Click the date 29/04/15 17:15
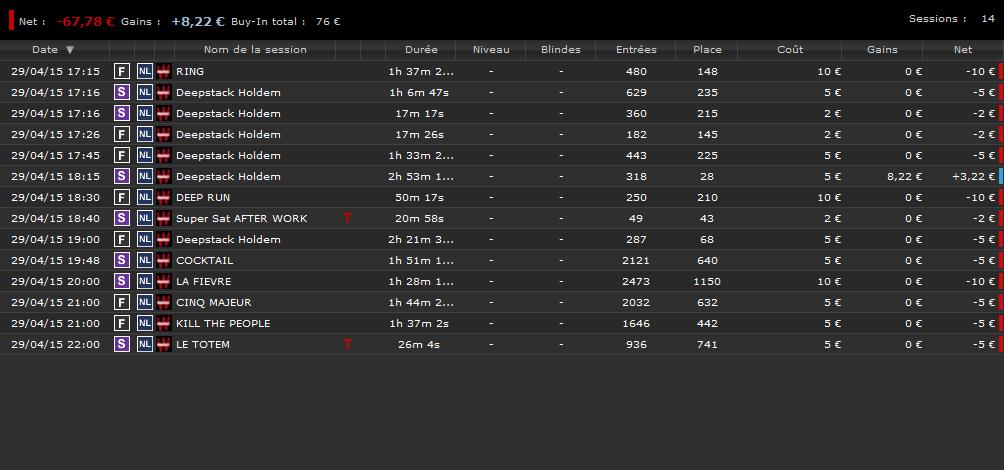 56,71
